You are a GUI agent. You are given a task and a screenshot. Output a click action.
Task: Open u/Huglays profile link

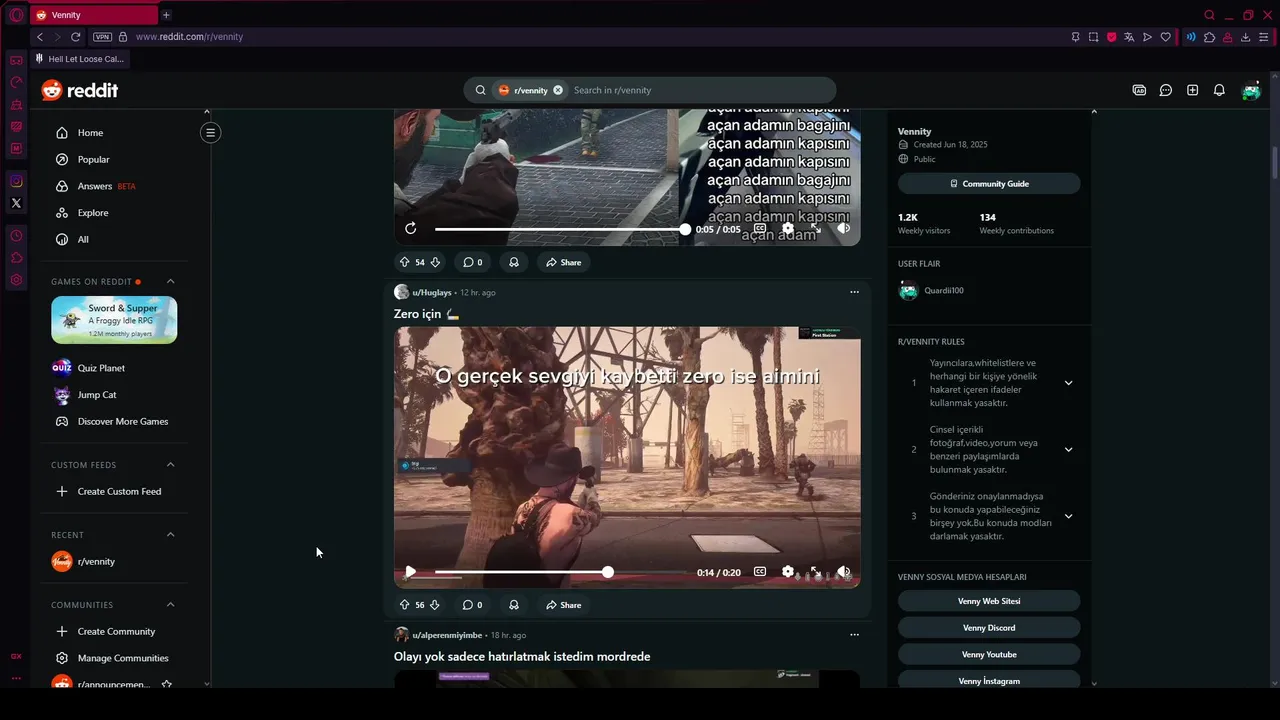[432, 292]
